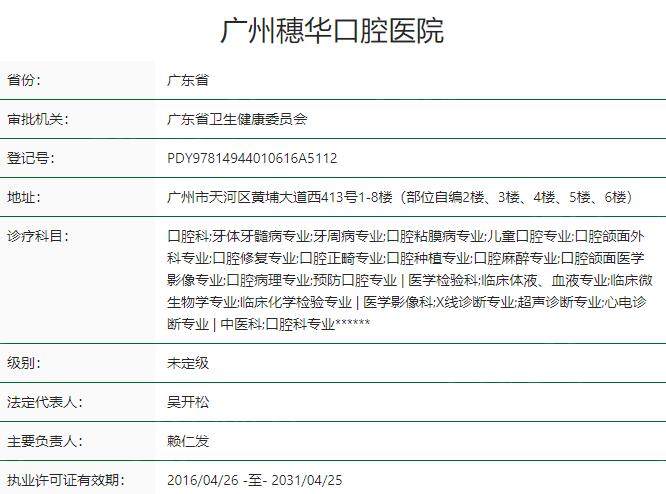Select 广东省卫生健康委员会 text
This screenshot has width=666, height=494.
tap(237, 119)
